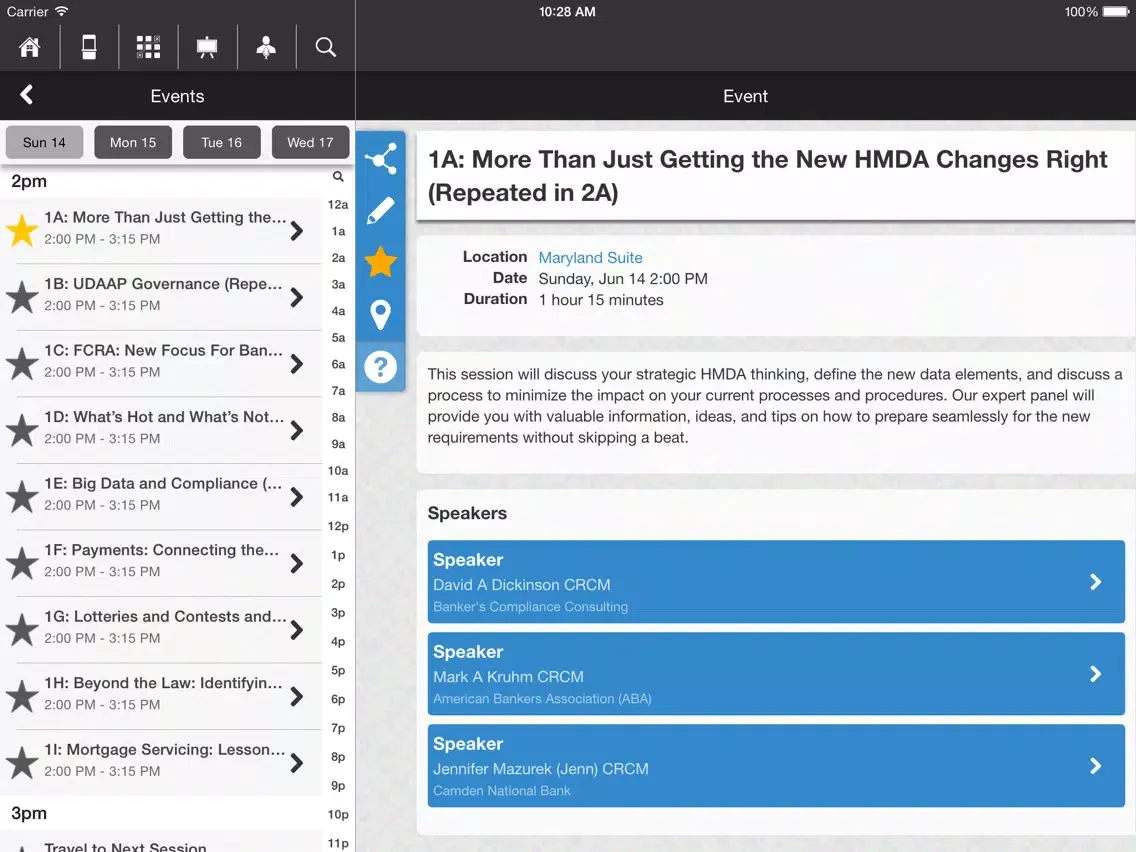Favorite the 1E Big Data star

pyautogui.click(x=22, y=497)
